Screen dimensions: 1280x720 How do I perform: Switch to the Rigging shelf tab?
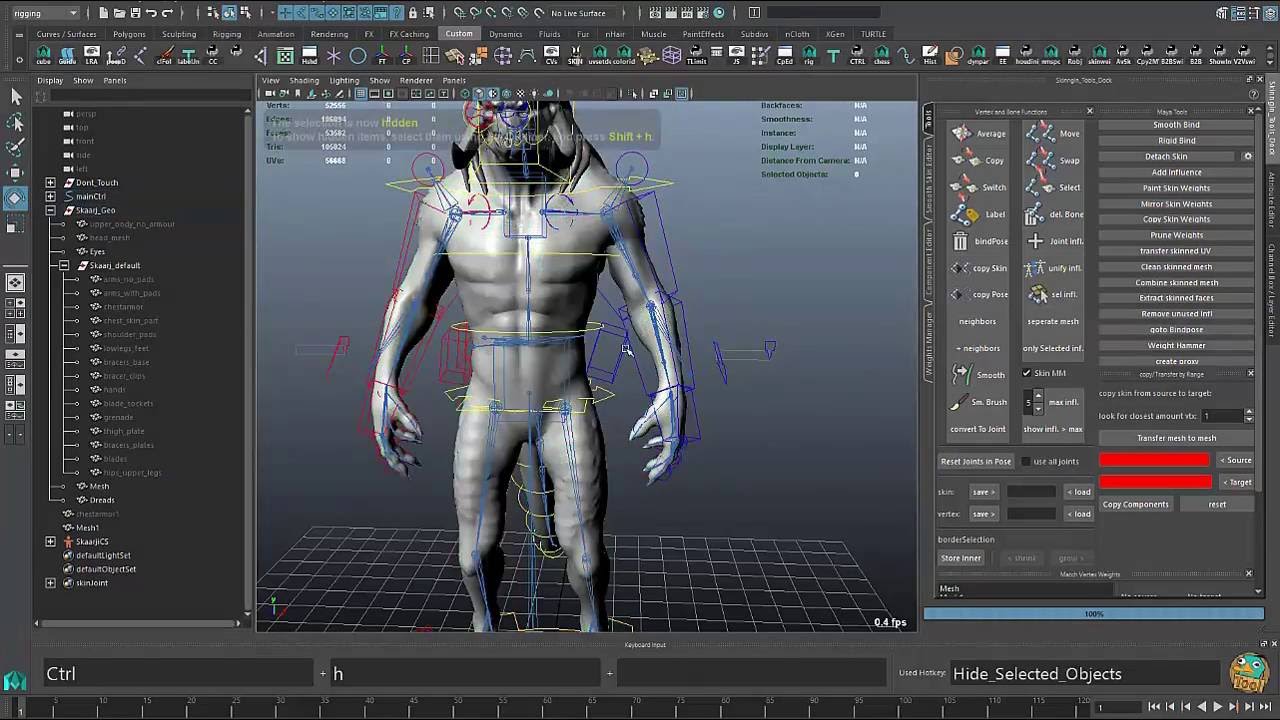point(227,34)
